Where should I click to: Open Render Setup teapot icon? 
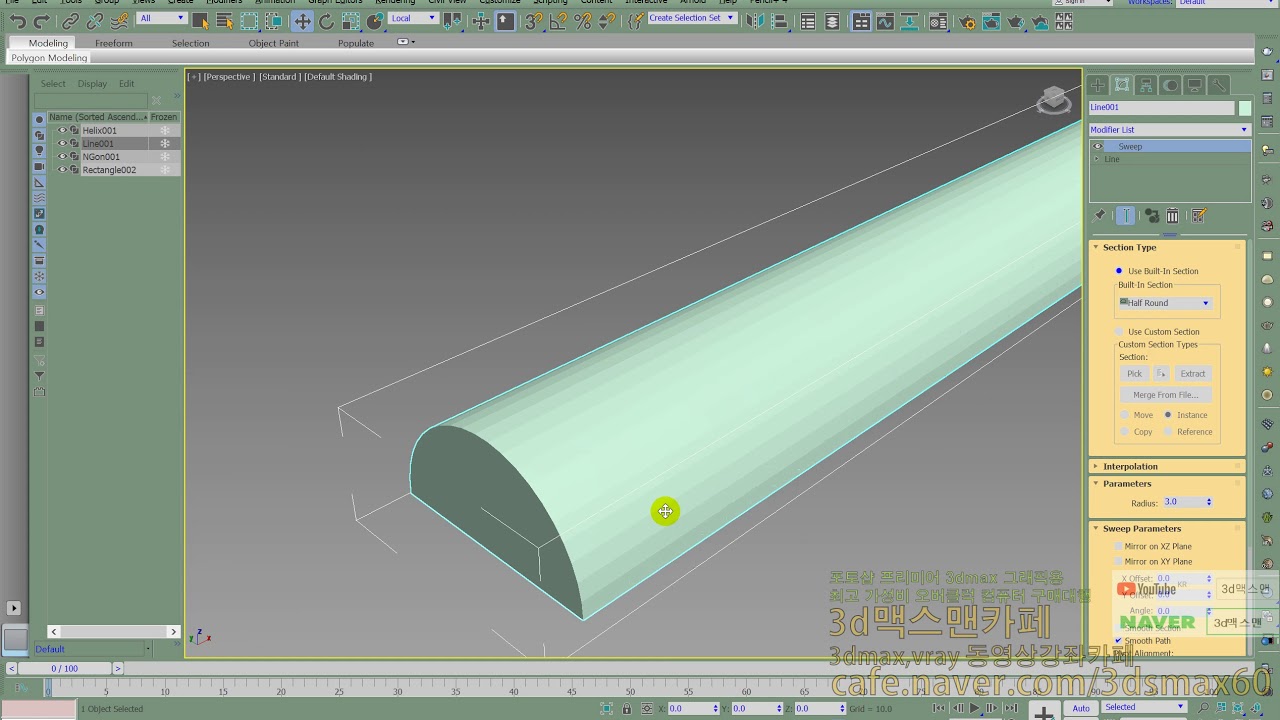pos(966,21)
